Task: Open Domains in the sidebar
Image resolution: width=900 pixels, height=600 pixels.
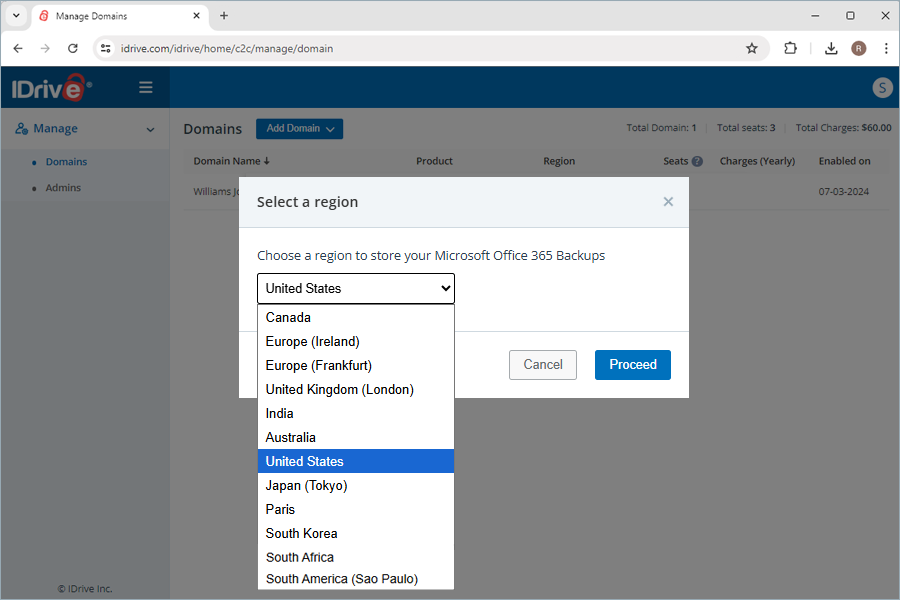Action: [x=67, y=162]
